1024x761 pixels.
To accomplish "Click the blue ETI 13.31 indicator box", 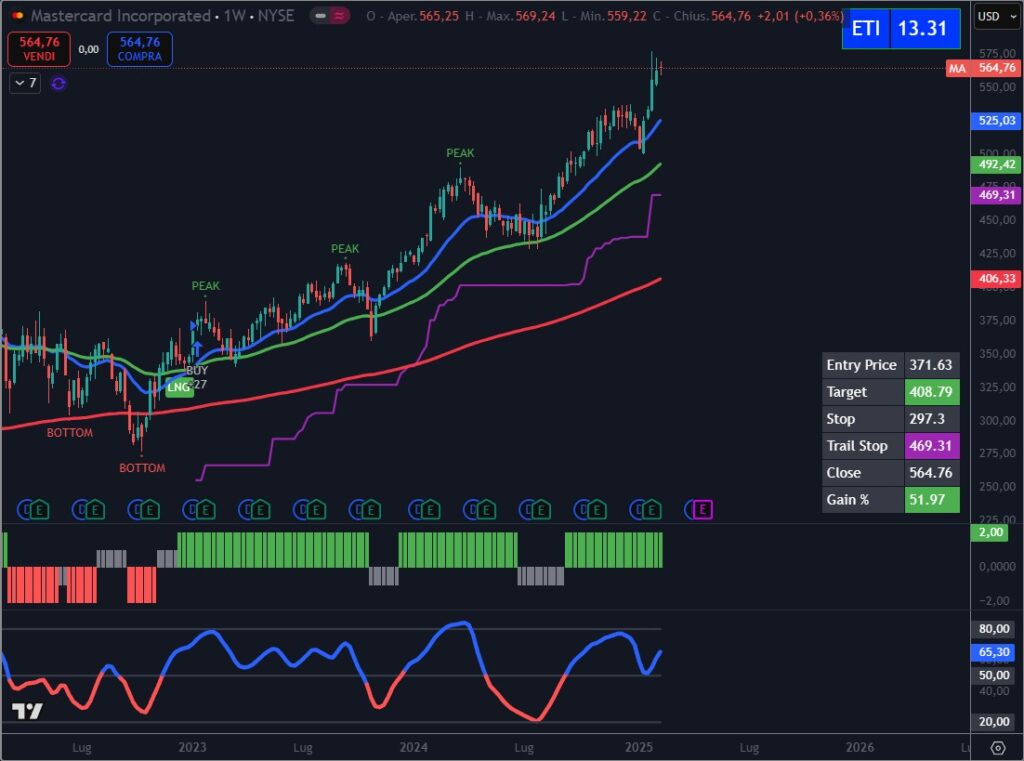I will [900, 29].
